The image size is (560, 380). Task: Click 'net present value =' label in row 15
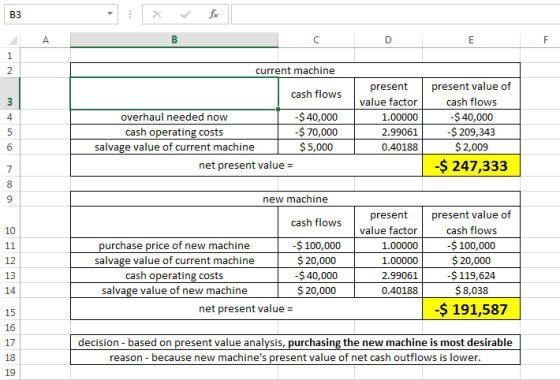[246, 309]
